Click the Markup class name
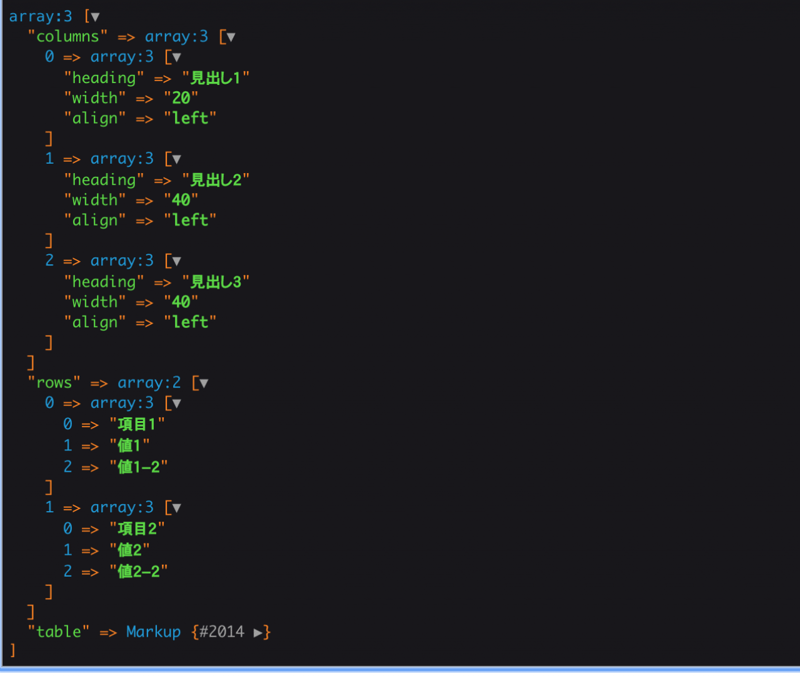This screenshot has width=800, height=676. click(153, 632)
